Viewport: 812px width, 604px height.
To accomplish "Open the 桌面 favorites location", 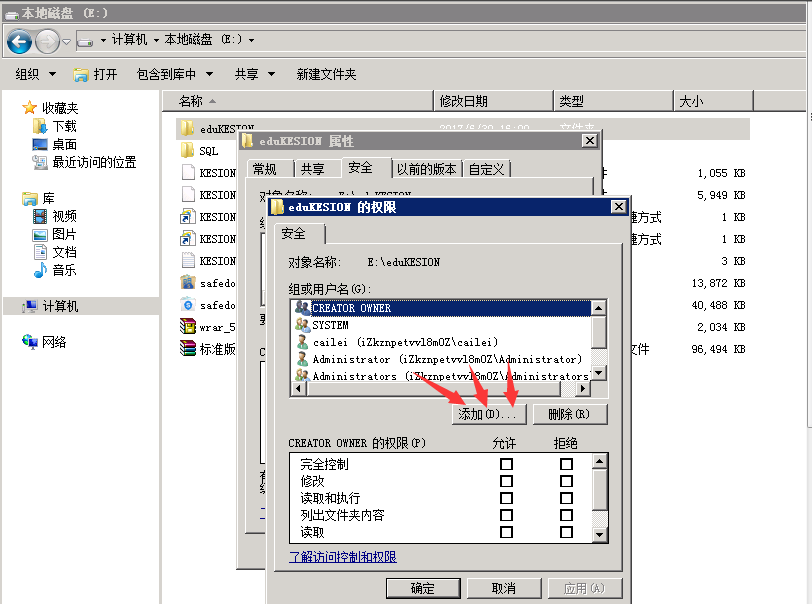I will click(63, 144).
